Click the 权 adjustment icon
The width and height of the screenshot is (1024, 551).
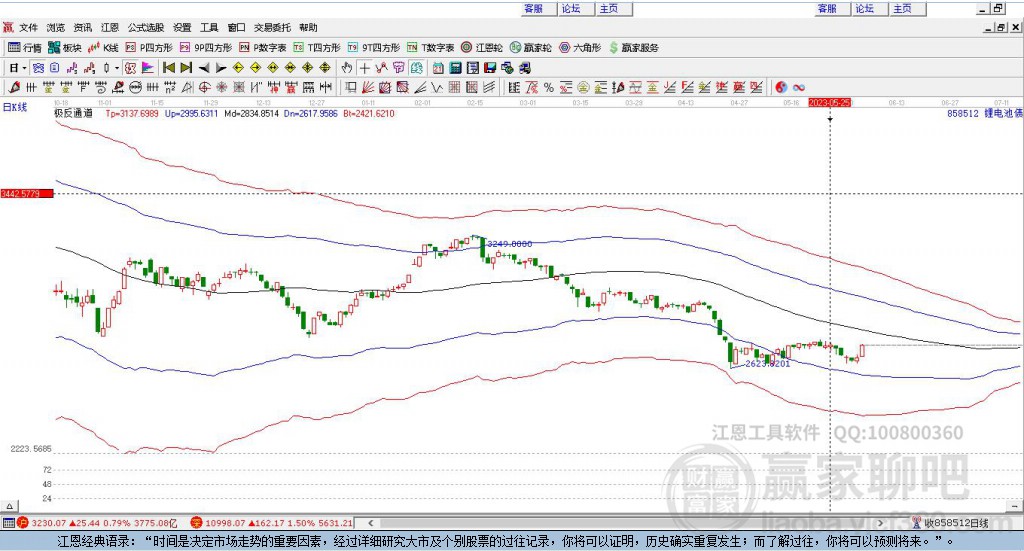131,68
